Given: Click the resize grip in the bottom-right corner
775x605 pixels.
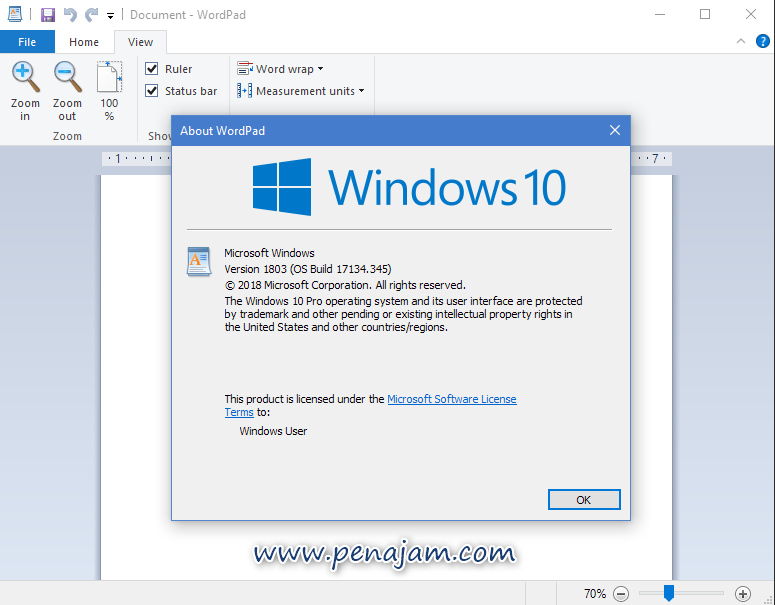Looking at the screenshot, I should [769, 599].
